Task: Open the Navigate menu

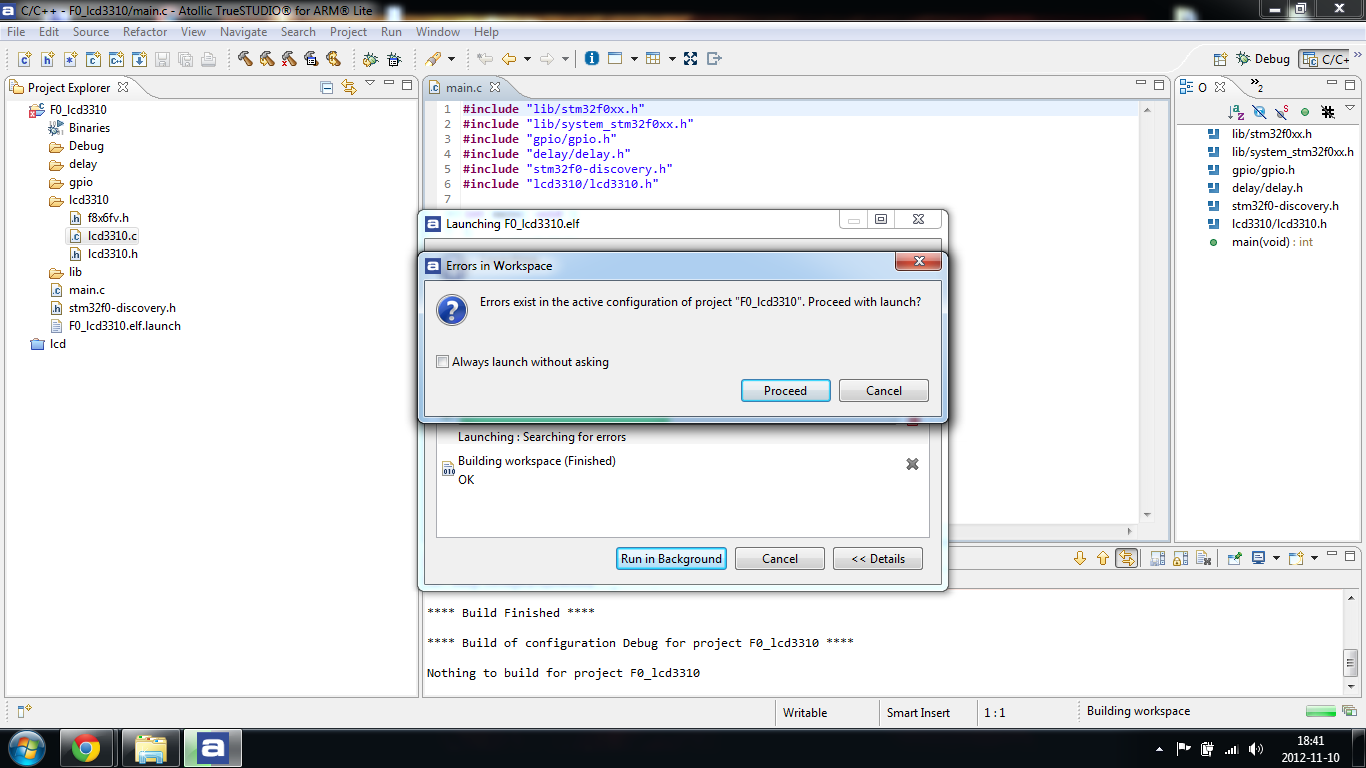Action: (x=244, y=32)
